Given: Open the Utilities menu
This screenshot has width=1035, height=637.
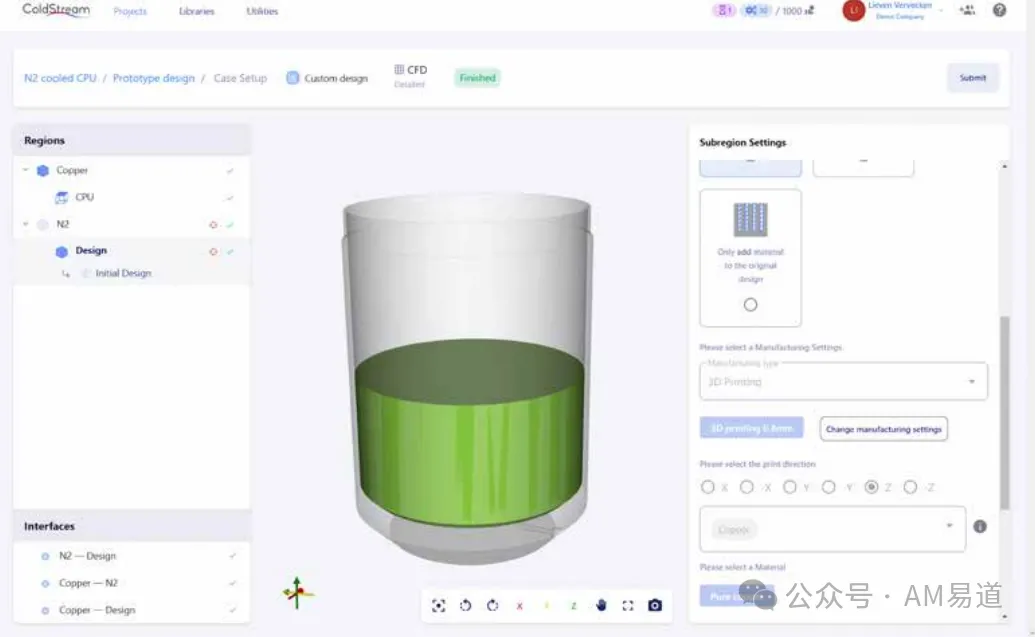Looking at the screenshot, I should tap(262, 11).
